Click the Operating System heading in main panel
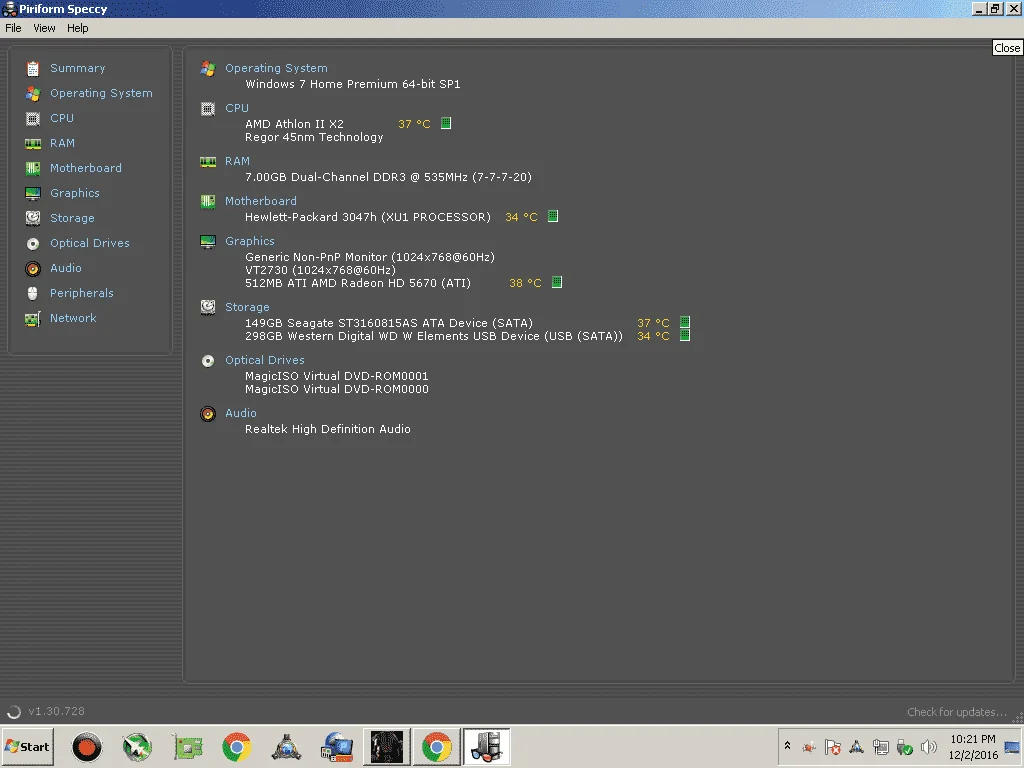Image resolution: width=1024 pixels, height=768 pixels. coord(276,68)
